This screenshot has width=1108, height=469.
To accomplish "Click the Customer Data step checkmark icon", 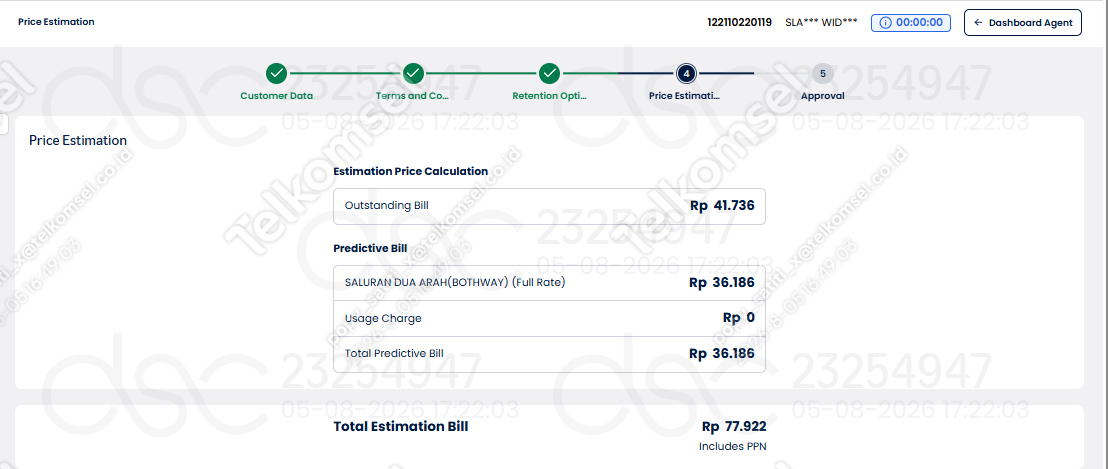I will tap(277, 73).
